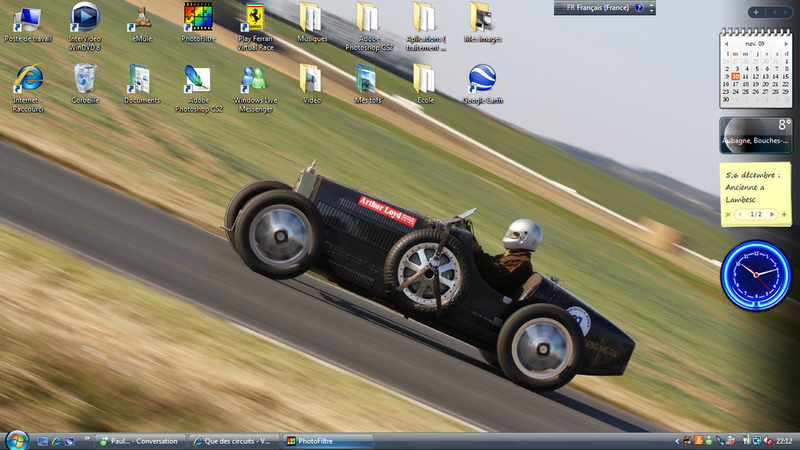Switch to Paul... - Conversation taskbar window

pos(139,441)
